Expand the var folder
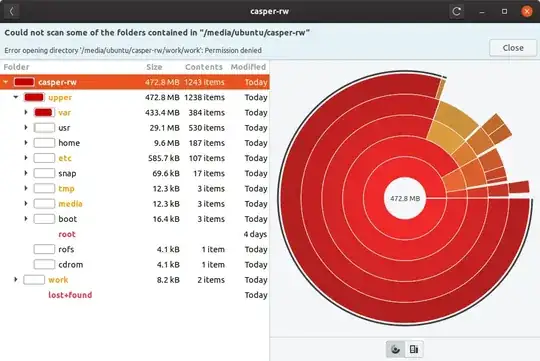540x361 pixels. (x=26, y=112)
